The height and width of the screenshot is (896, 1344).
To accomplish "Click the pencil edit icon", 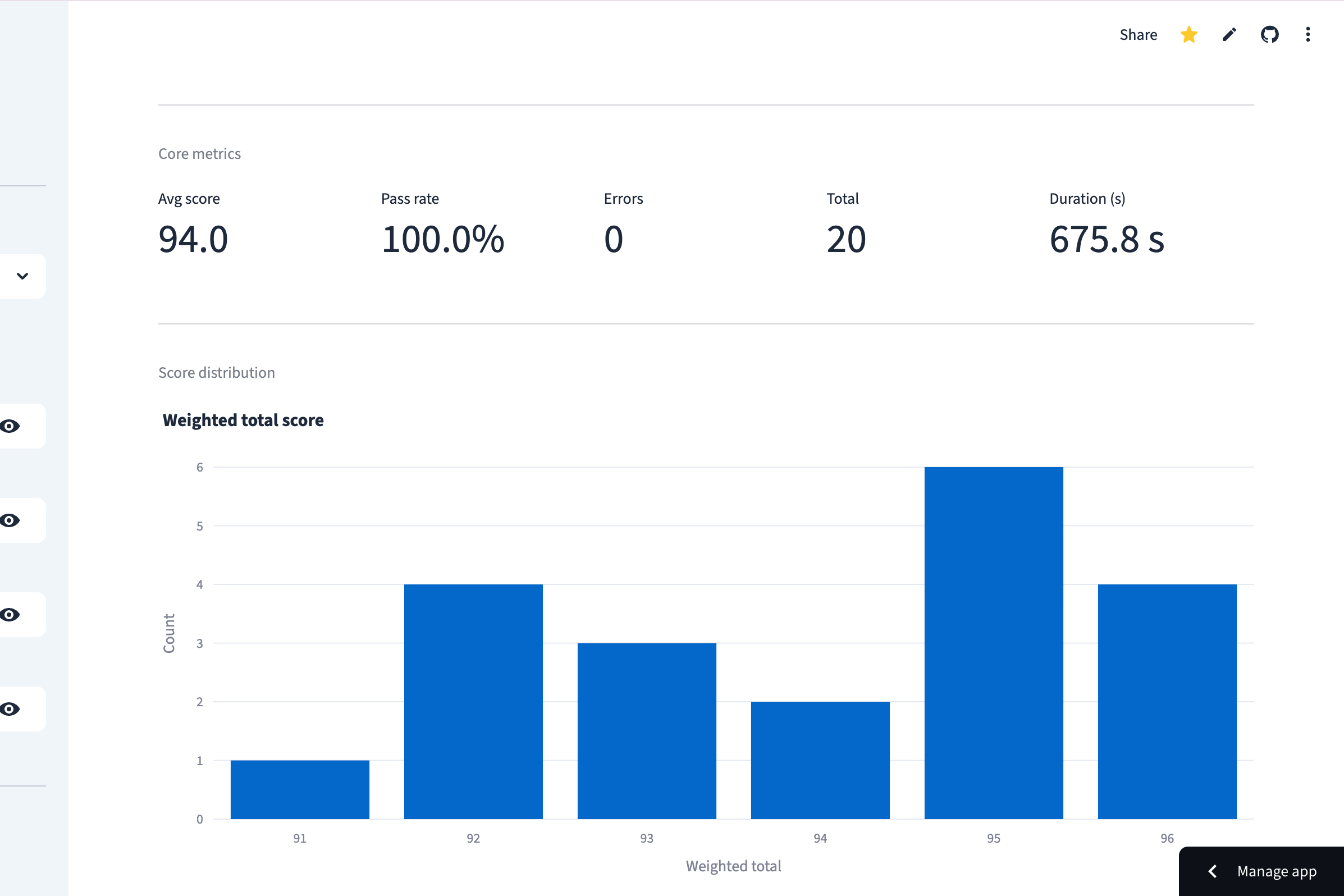I will click(1229, 35).
